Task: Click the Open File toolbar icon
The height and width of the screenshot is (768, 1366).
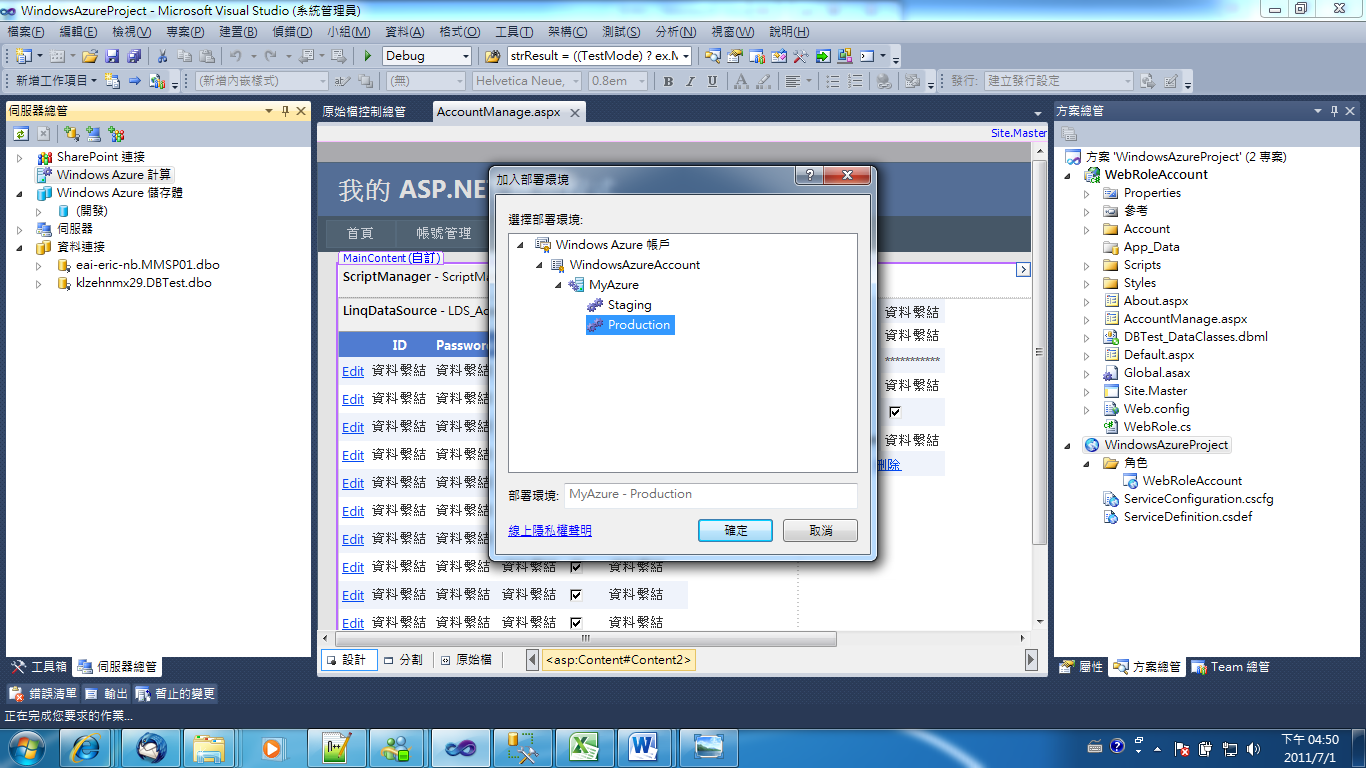Action: pos(90,56)
